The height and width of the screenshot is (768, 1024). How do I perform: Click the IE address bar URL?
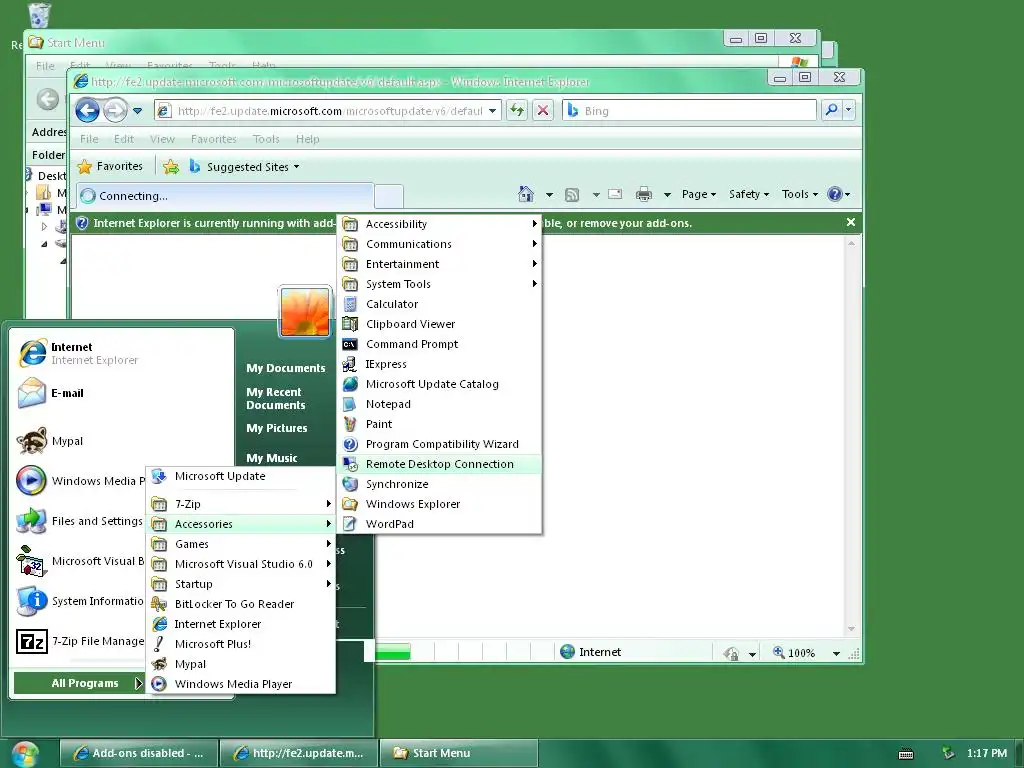pos(330,111)
